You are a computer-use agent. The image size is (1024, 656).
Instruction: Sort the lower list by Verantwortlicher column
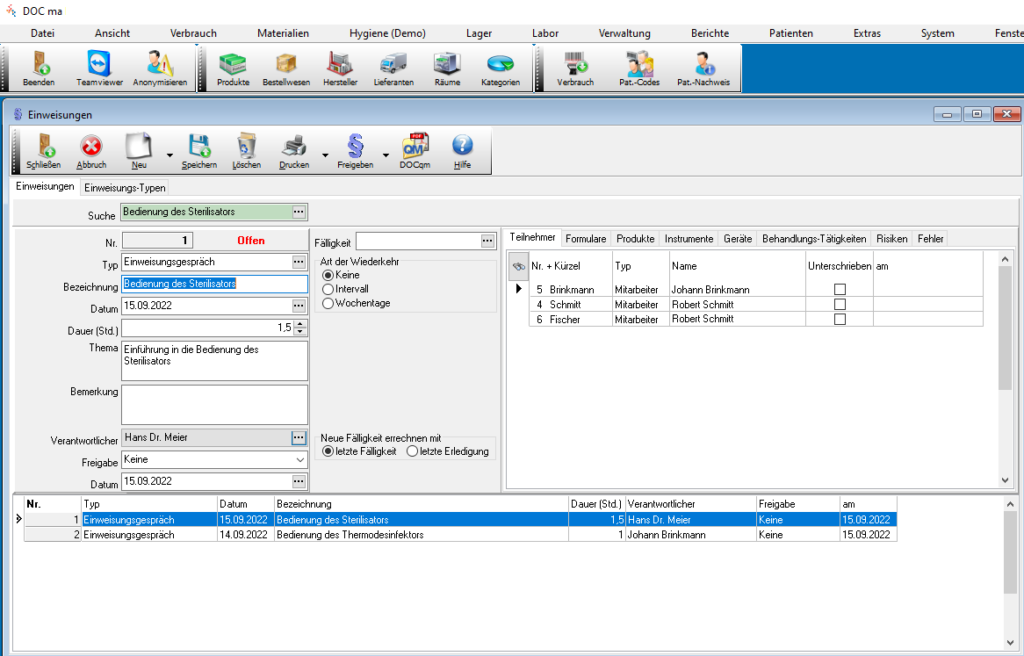(691, 504)
